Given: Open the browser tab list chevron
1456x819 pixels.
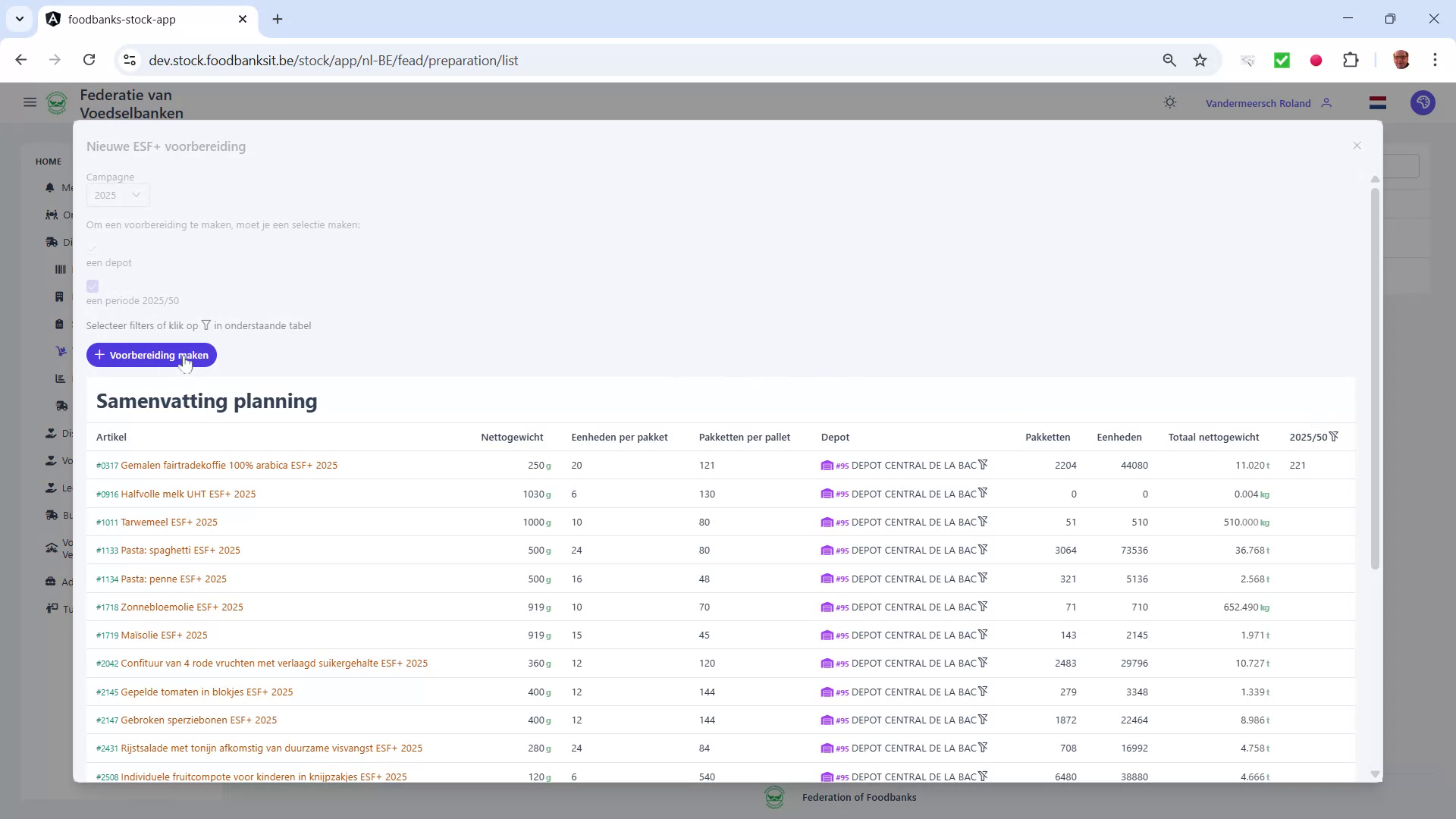Looking at the screenshot, I should [20, 19].
